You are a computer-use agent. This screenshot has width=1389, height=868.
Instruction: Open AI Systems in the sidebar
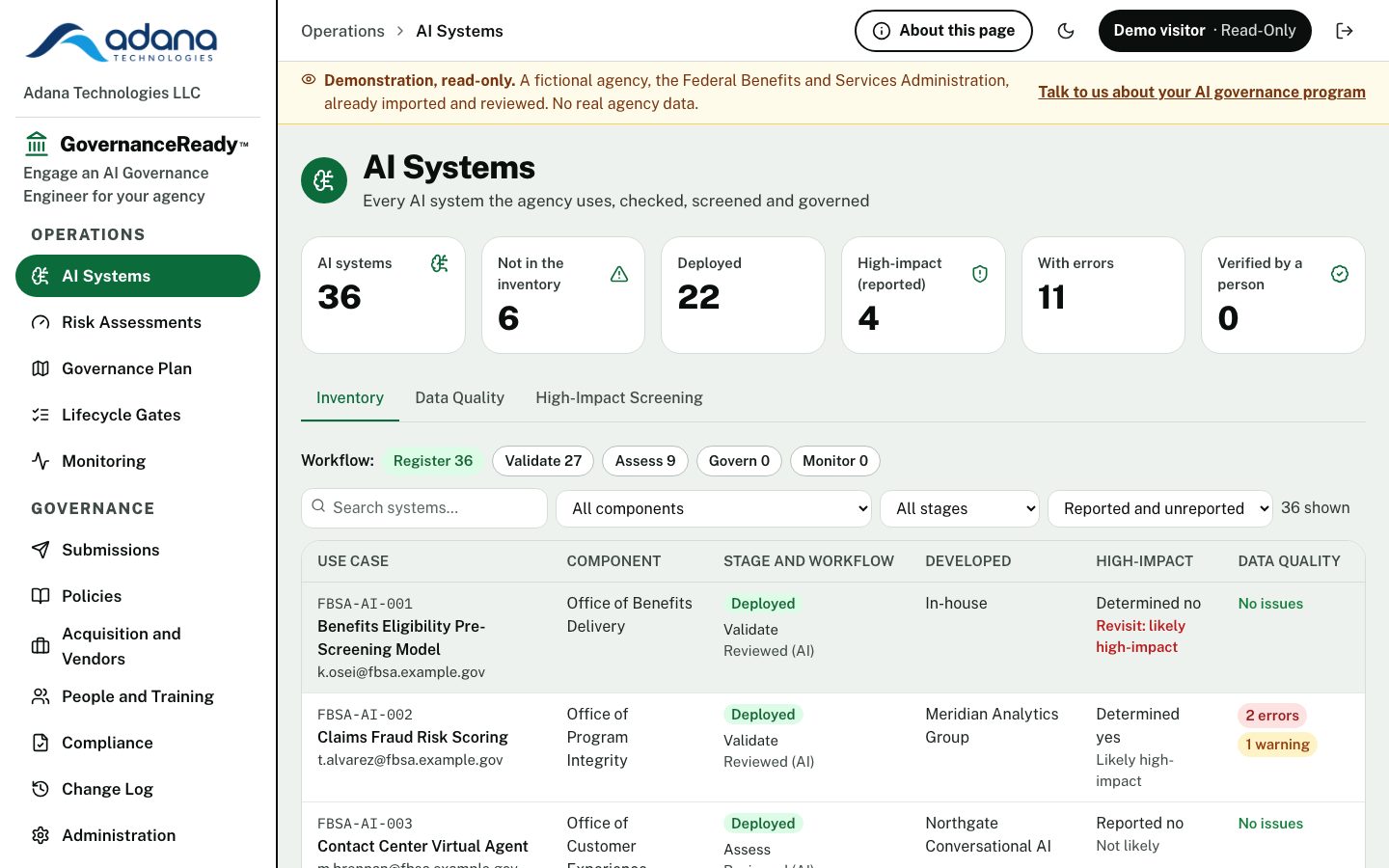coord(138,276)
